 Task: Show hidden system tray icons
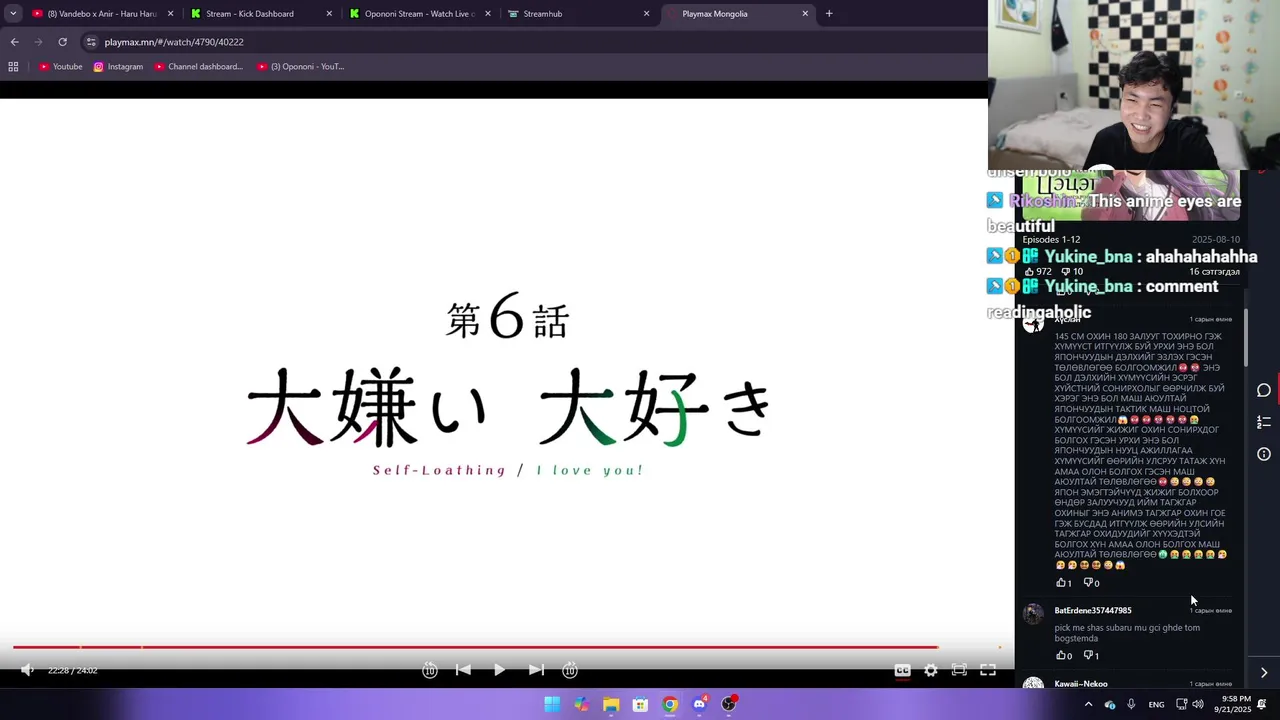click(x=1088, y=704)
